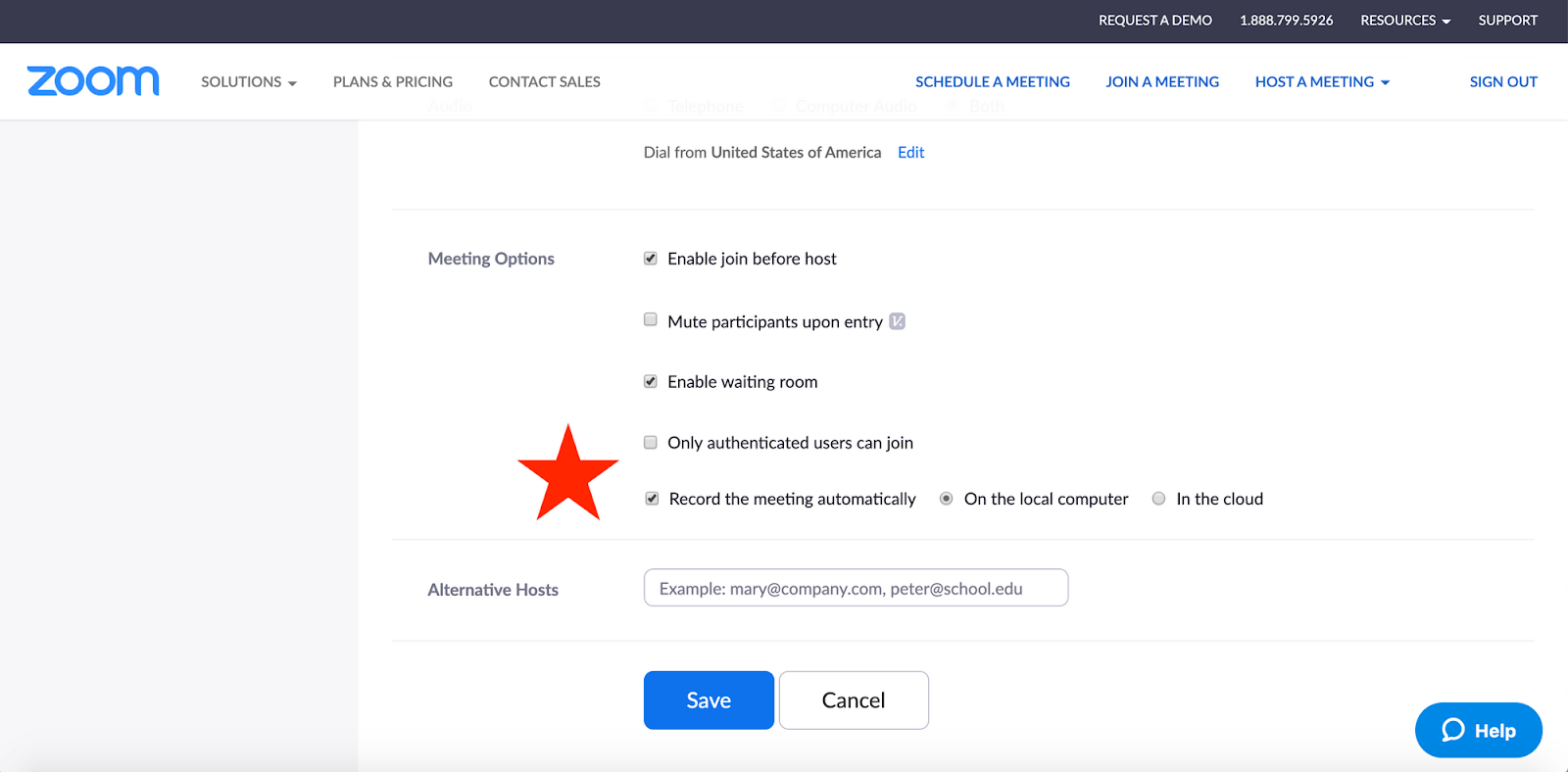Click Sign Out
This screenshot has width=1568, height=772.
1503,82
